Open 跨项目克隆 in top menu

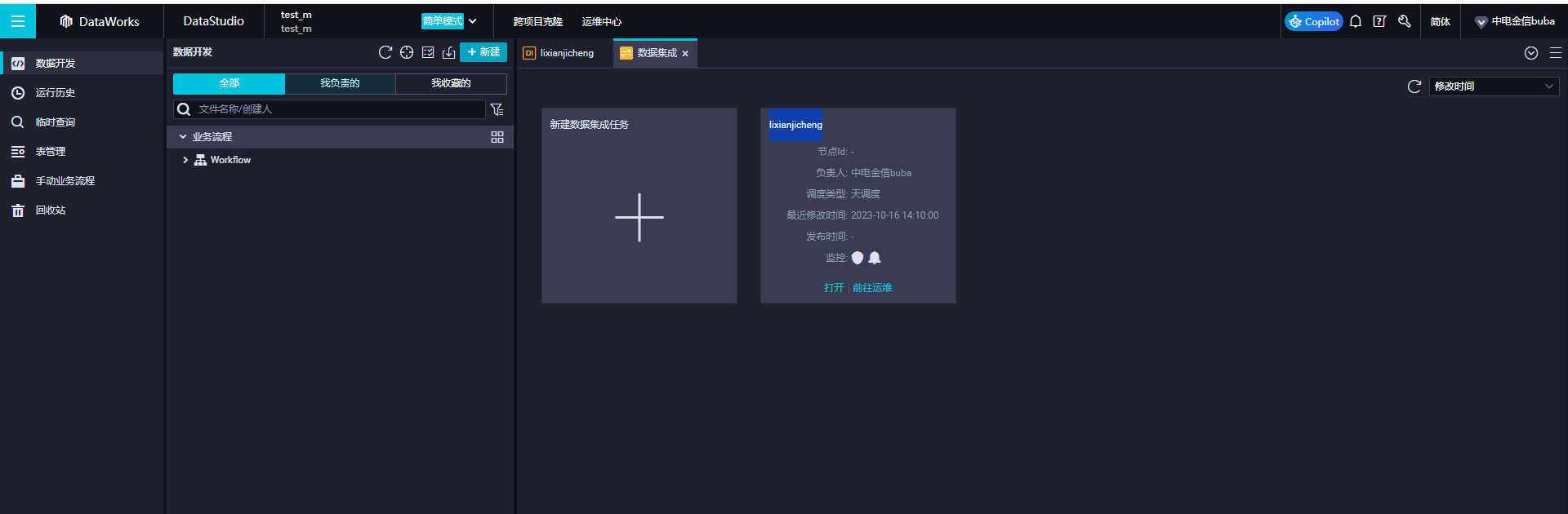pos(537,22)
